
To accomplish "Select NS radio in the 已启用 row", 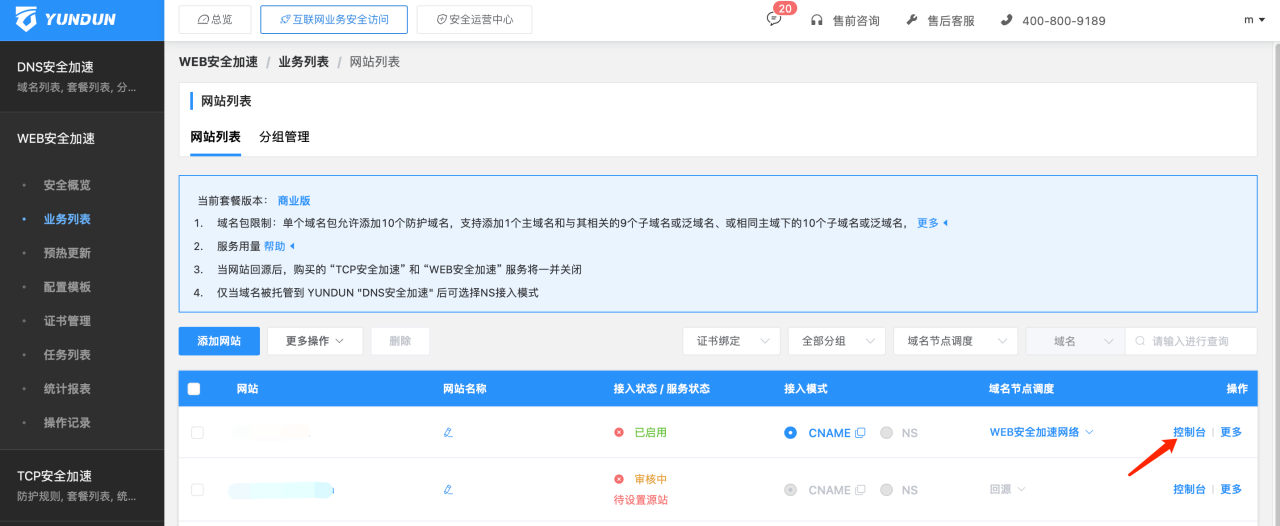I will (887, 433).
